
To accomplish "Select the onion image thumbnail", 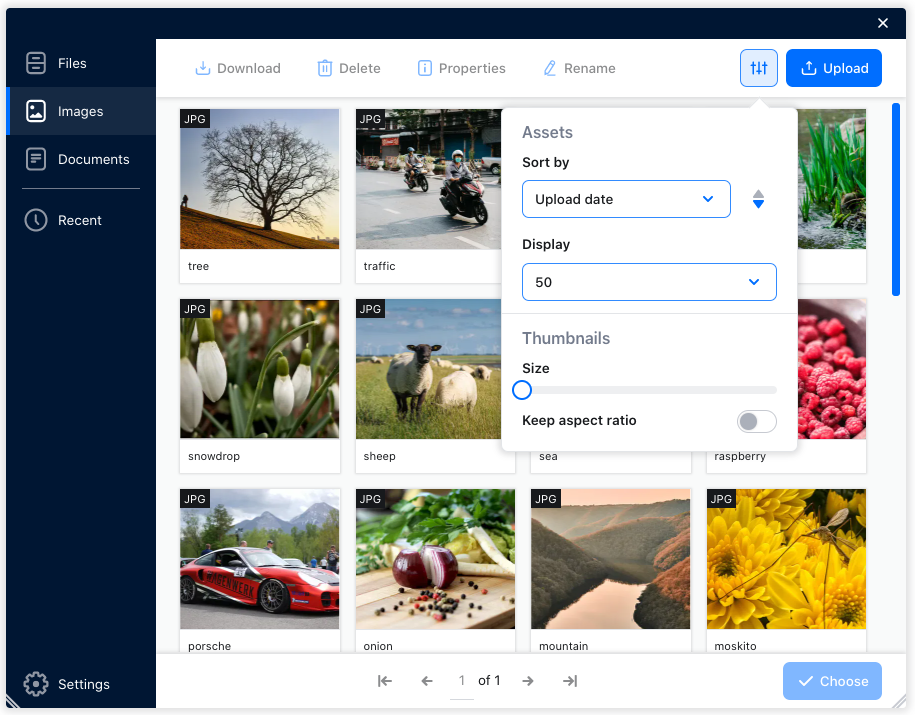I will pyautogui.click(x=435, y=559).
